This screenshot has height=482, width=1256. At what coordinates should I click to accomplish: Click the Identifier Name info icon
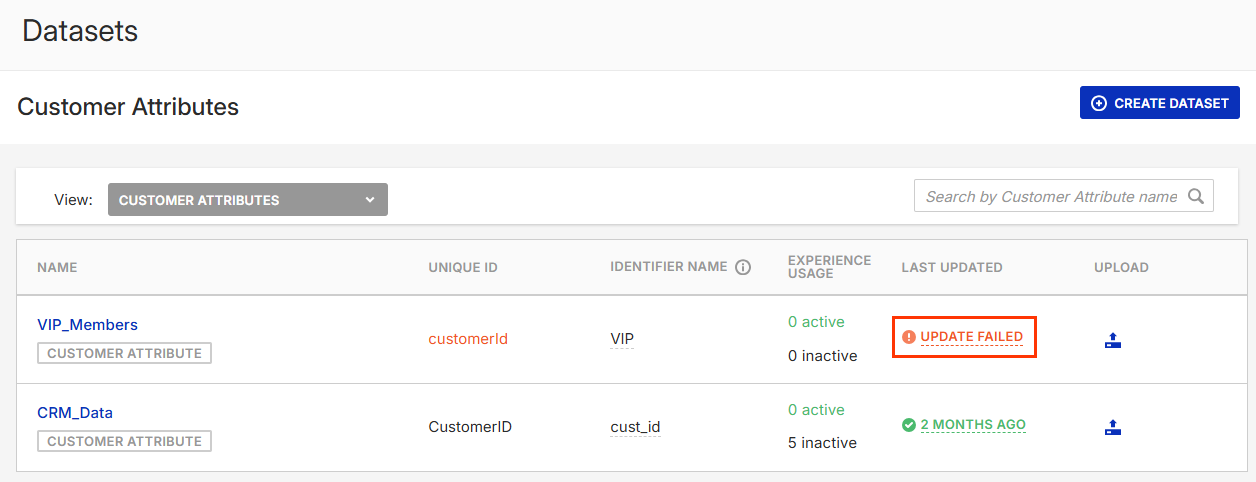click(x=743, y=267)
